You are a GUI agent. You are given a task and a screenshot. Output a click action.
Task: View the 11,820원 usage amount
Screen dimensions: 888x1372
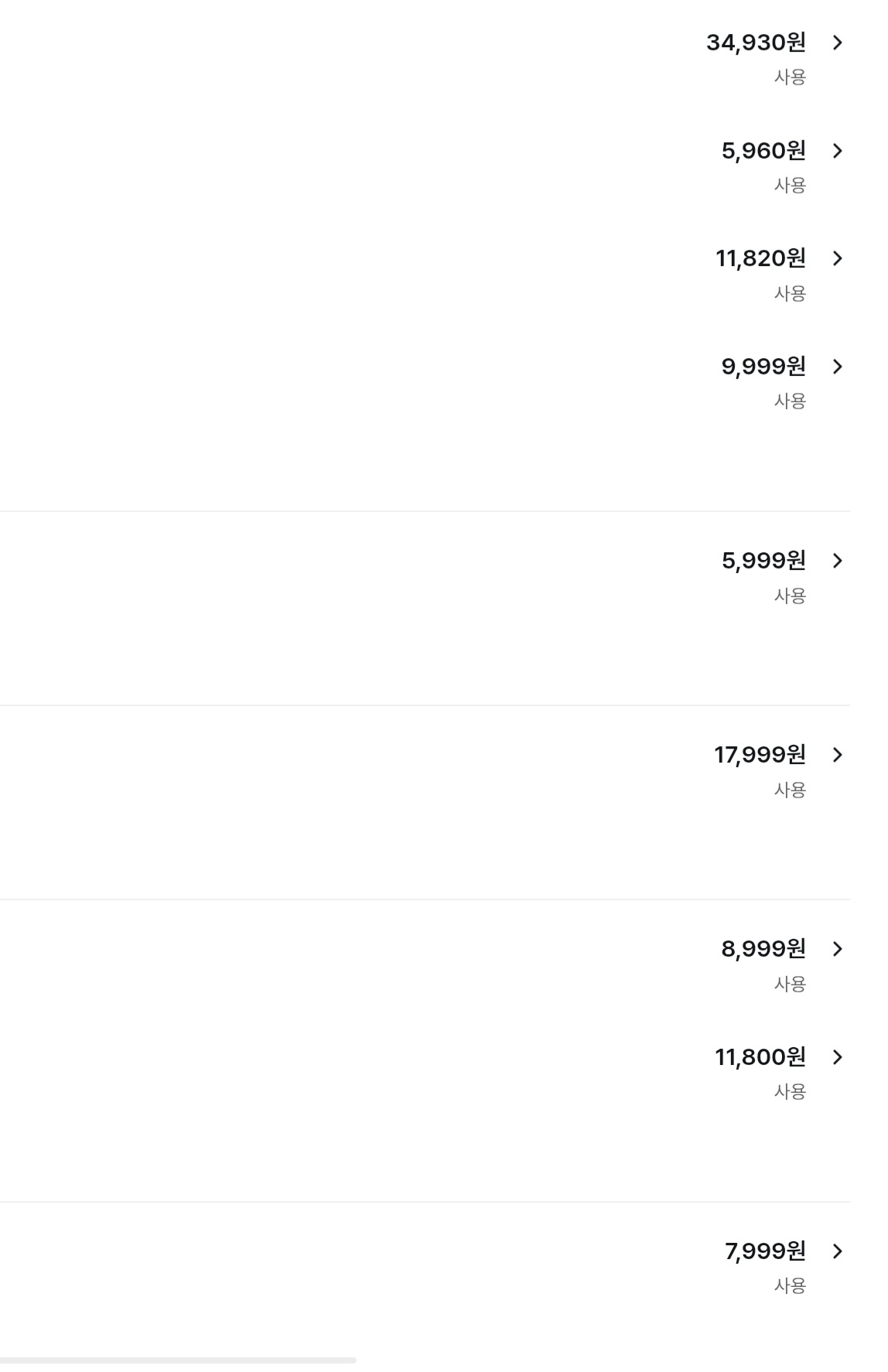[x=760, y=258]
